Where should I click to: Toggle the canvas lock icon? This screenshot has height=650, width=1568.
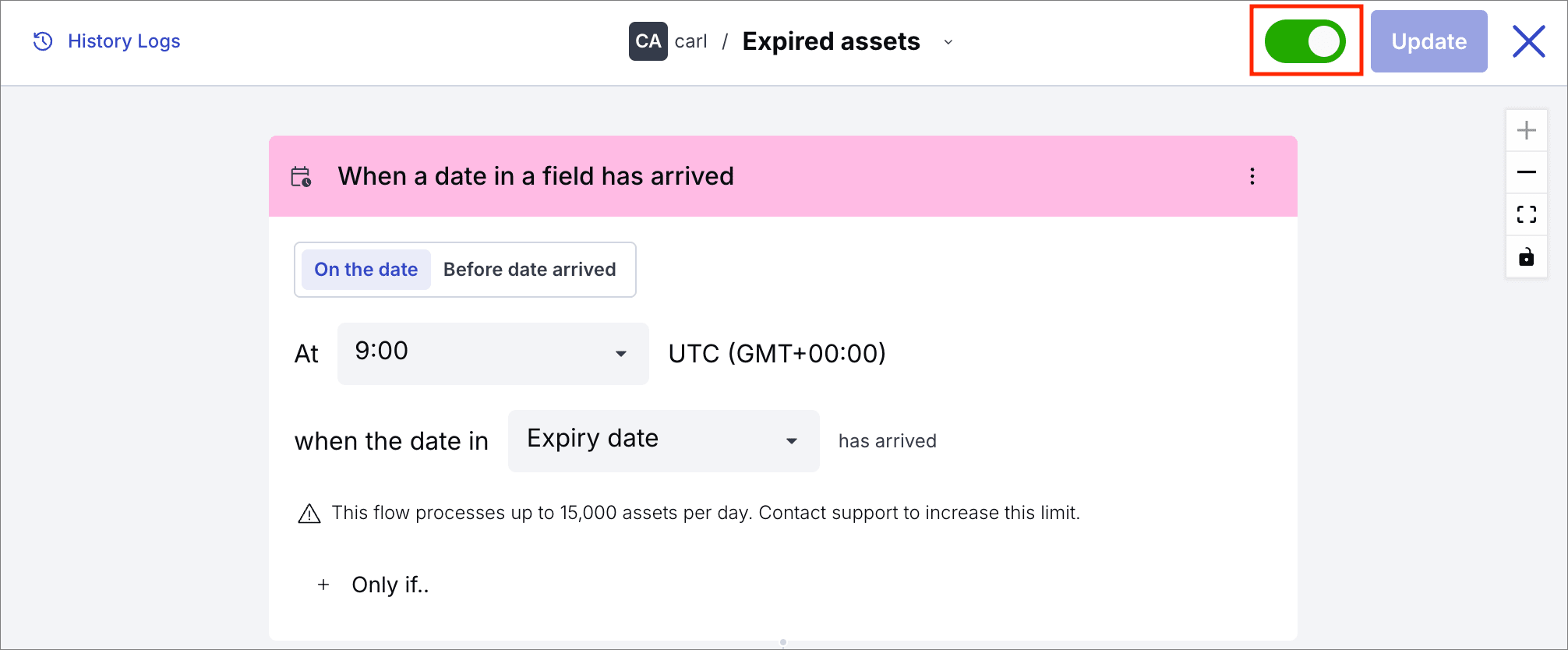pos(1527,256)
